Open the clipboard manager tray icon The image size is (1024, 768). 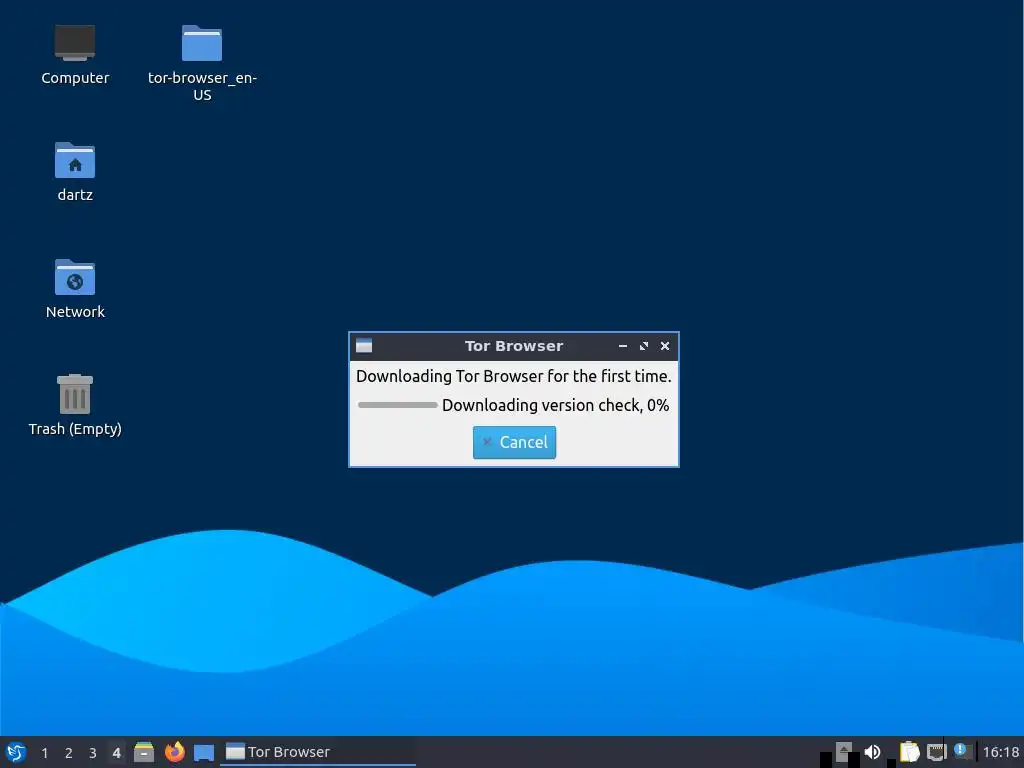(x=909, y=752)
